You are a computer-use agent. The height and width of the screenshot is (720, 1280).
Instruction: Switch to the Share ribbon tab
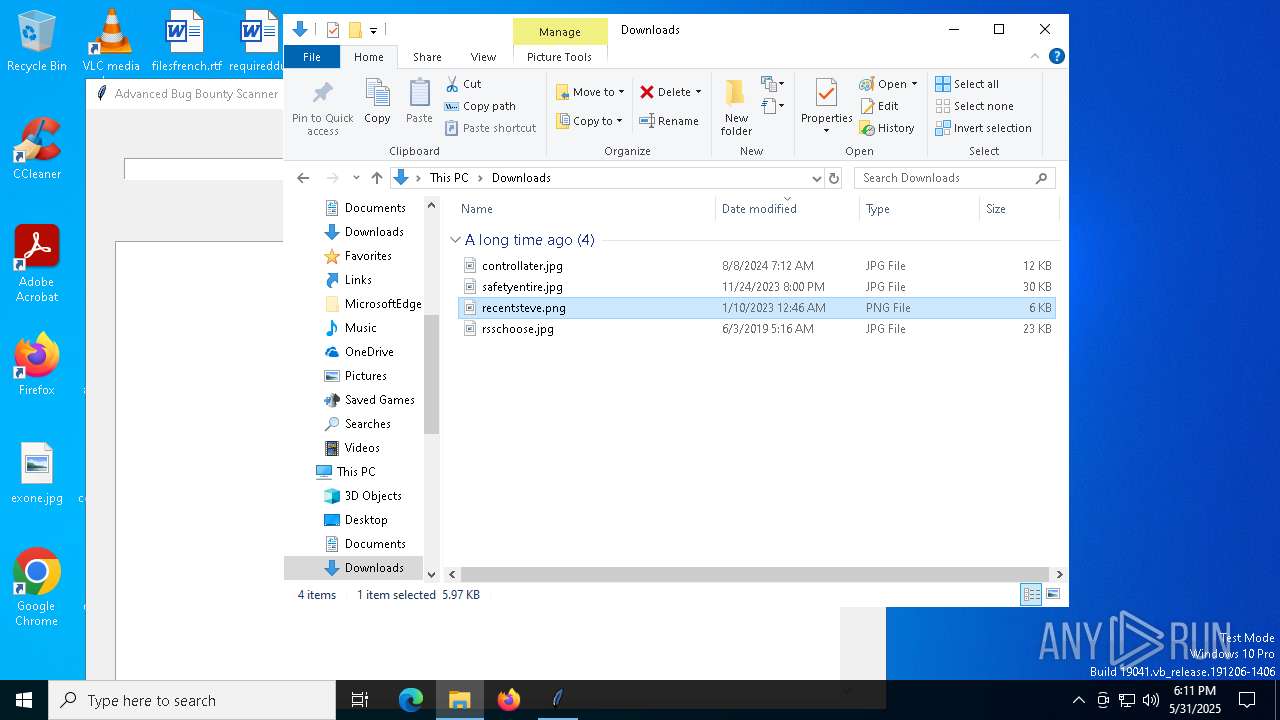427,57
